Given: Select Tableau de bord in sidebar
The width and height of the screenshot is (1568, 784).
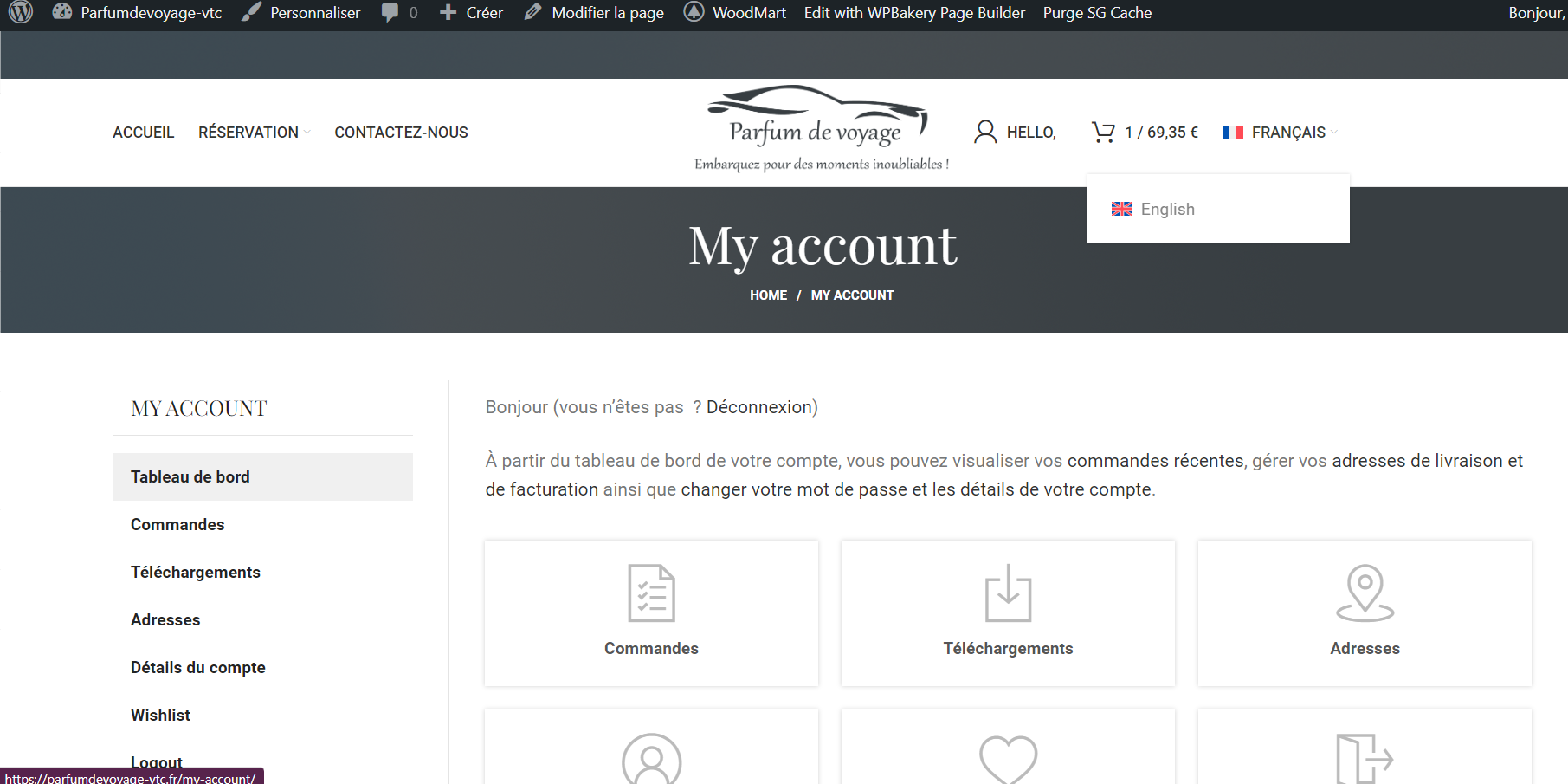Looking at the screenshot, I should 262,476.
